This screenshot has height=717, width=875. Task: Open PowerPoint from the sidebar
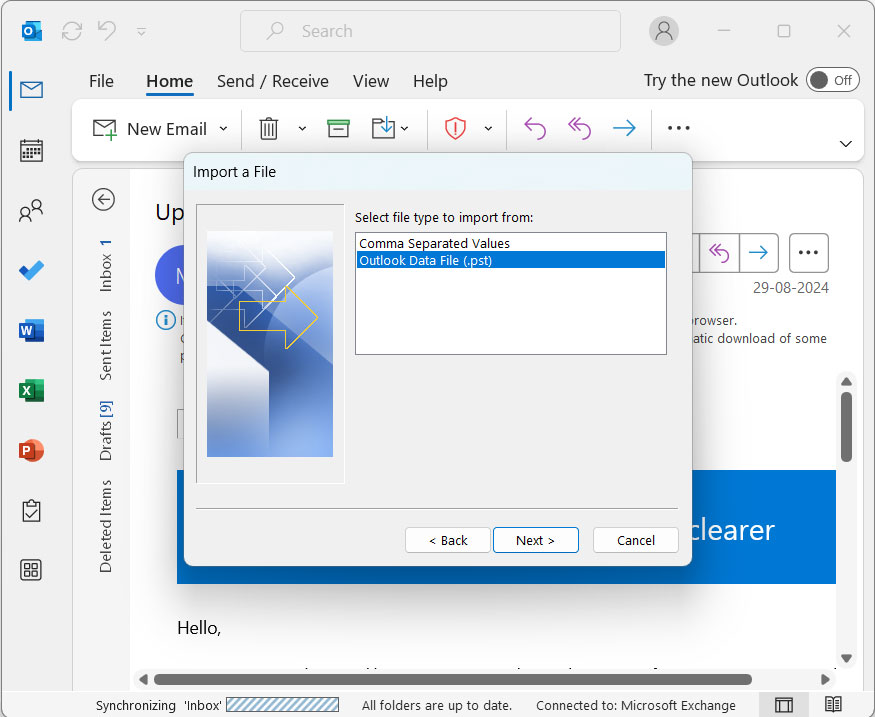point(30,450)
